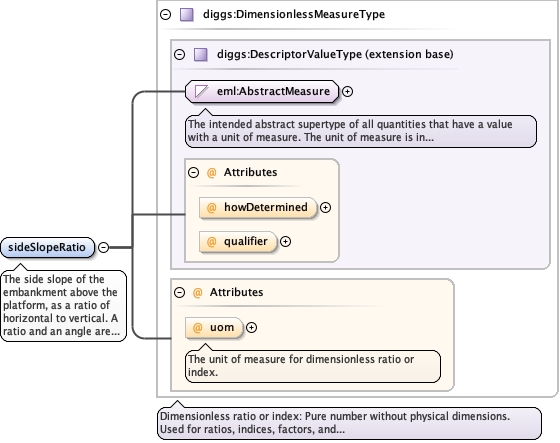Click the @ icon of the lower Attributes group
This screenshot has height=443, width=560.
pyautogui.click(x=198, y=293)
